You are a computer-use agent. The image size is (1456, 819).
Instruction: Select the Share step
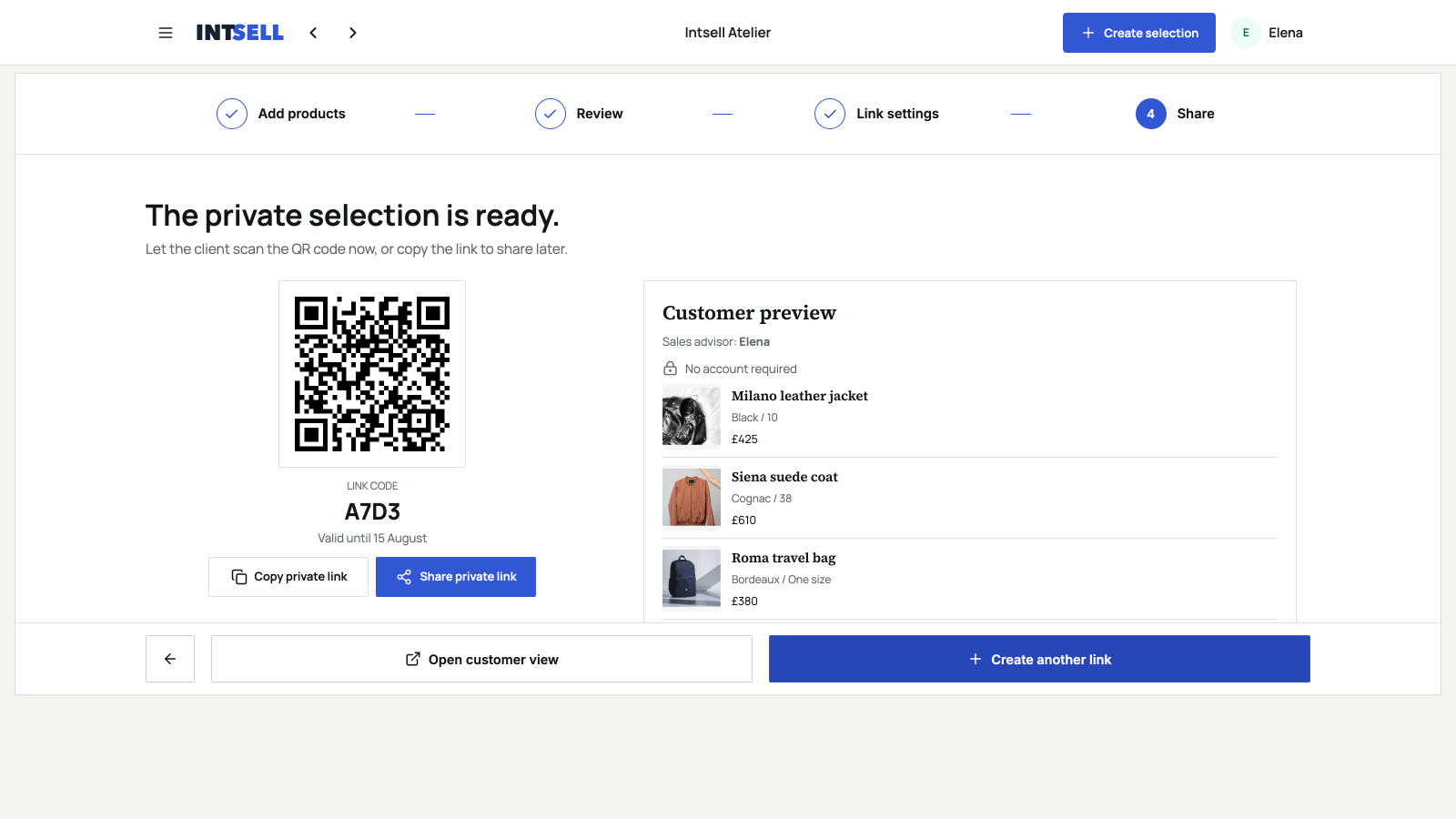1175,114
